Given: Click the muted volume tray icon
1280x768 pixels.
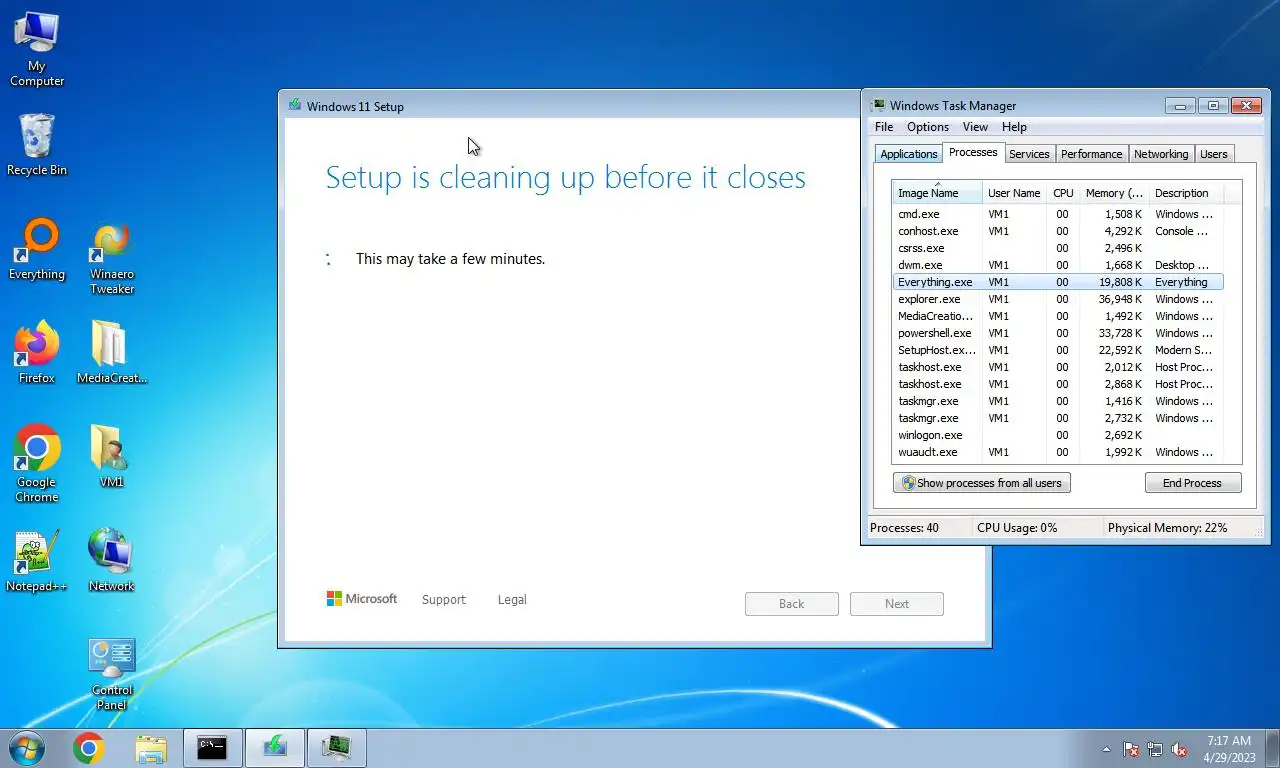Looking at the screenshot, I should (x=1179, y=749).
